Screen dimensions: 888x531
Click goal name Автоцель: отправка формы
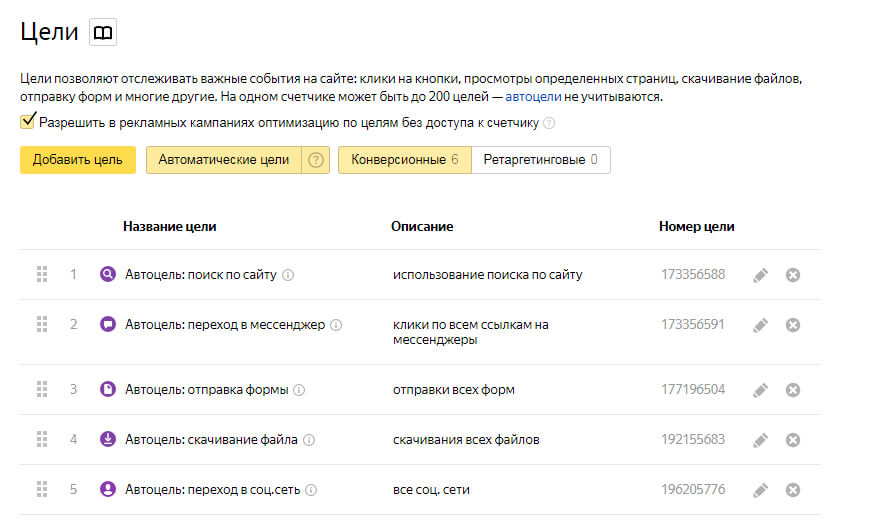tap(207, 390)
